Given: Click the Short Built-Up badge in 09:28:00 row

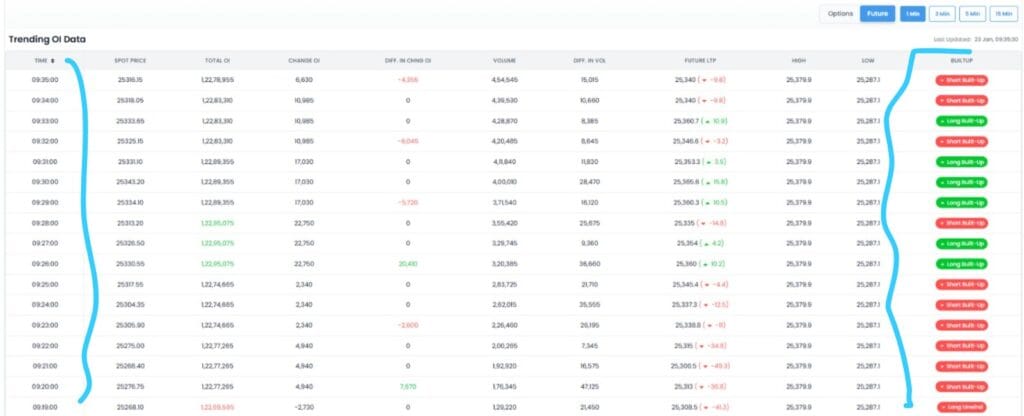Looking at the screenshot, I should [x=961, y=223].
